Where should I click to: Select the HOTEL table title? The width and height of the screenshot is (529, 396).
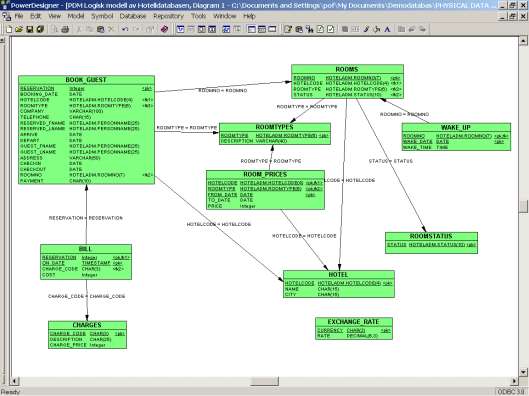338,275
